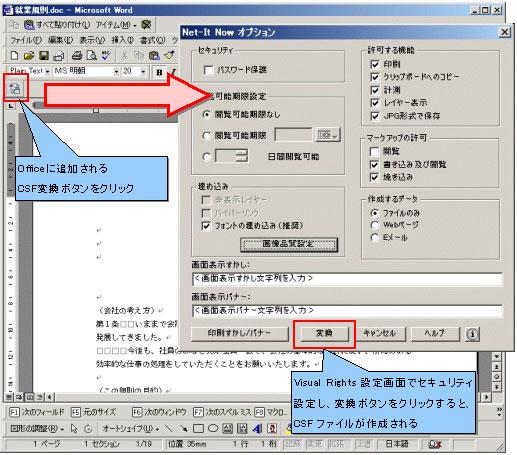The width and height of the screenshot is (517, 455).
Task: Click the CSF conversion toolbar button
Action: (15, 88)
